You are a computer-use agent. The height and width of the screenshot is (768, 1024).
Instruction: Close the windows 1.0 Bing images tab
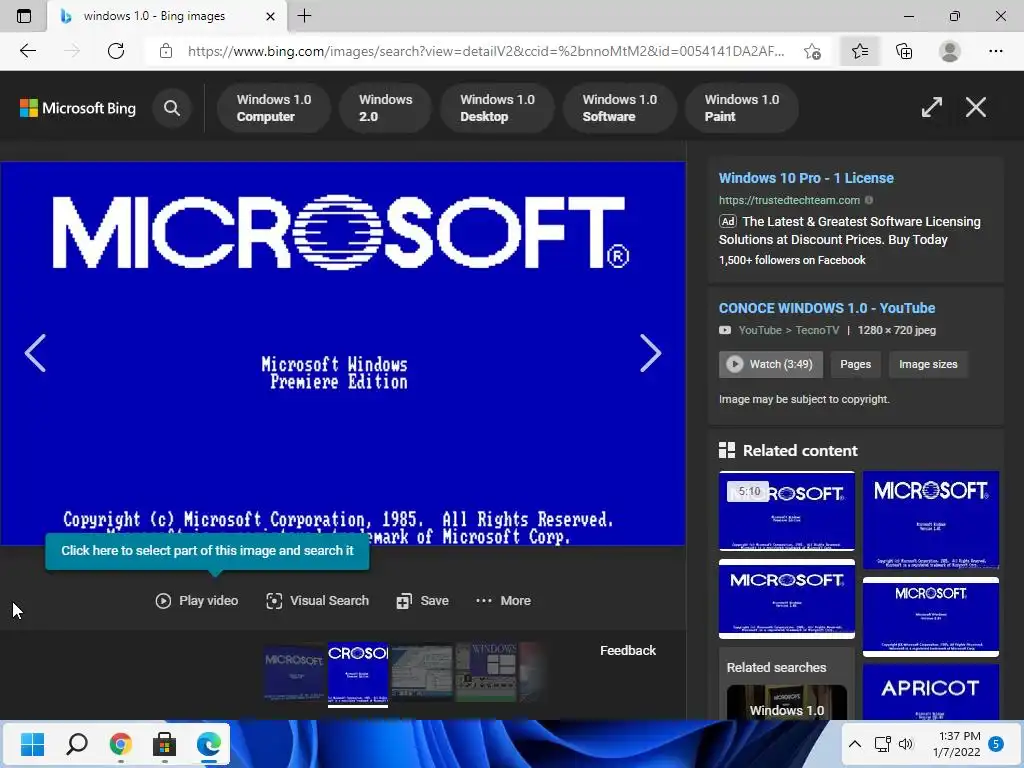coord(270,16)
